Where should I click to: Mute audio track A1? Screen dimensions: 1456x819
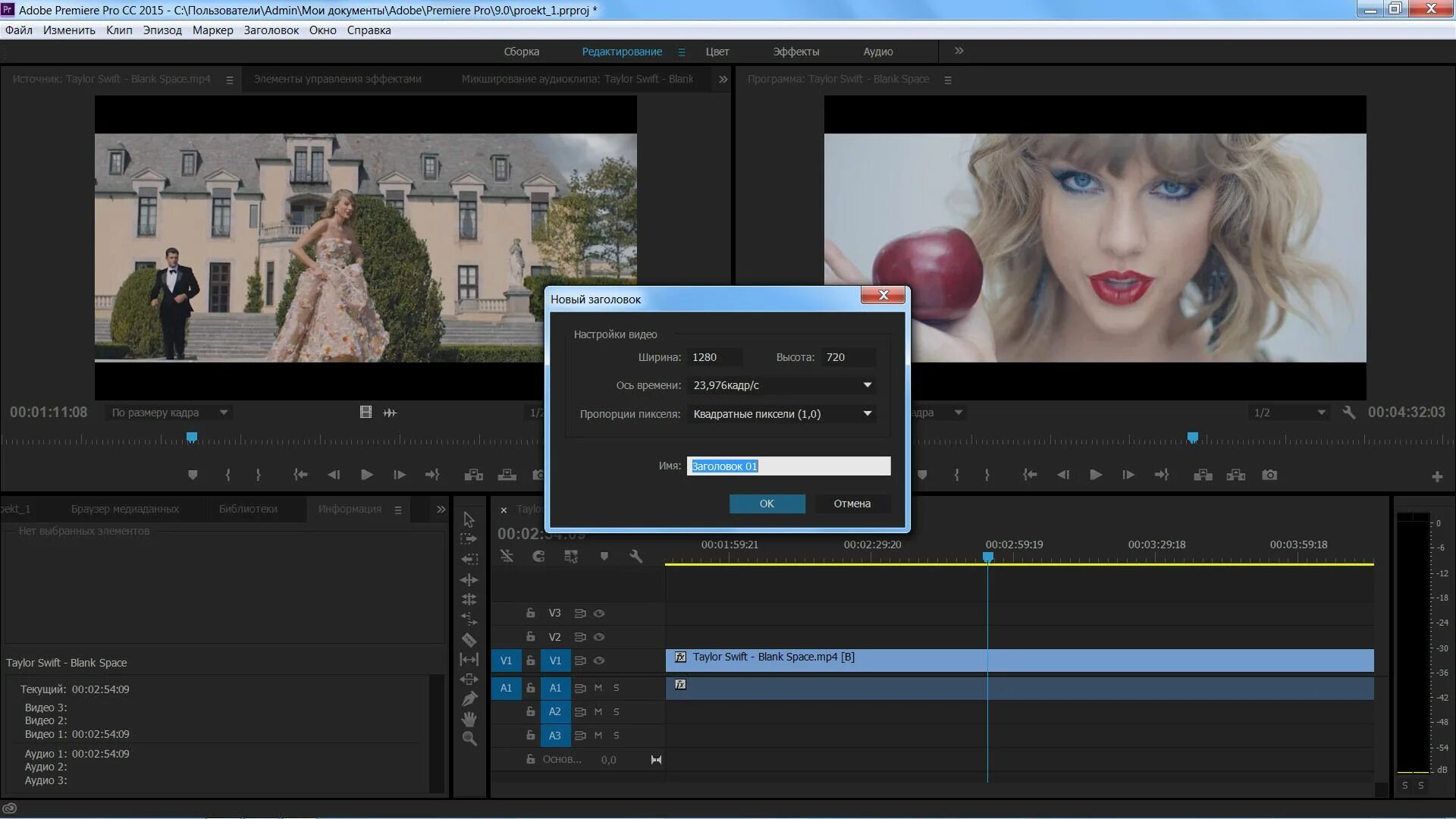598,688
